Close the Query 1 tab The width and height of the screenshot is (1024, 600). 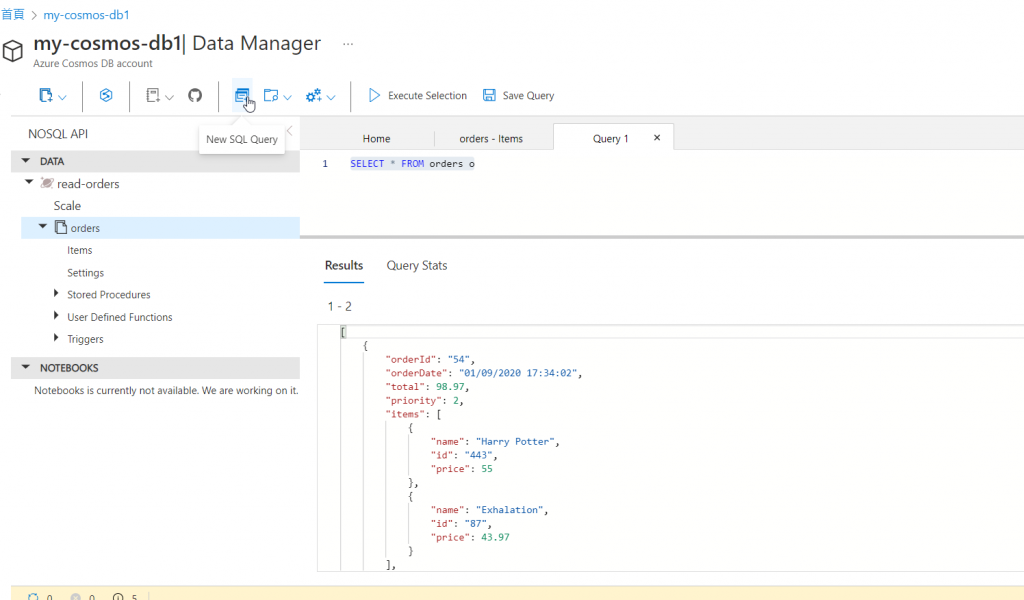click(657, 138)
